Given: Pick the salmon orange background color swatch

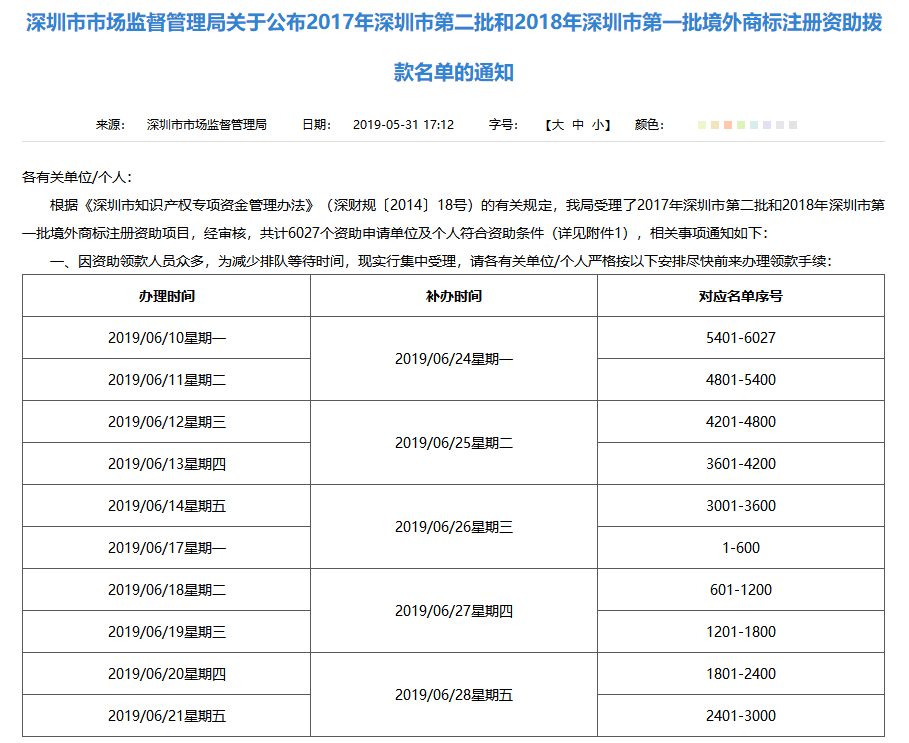Looking at the screenshot, I should [728, 126].
